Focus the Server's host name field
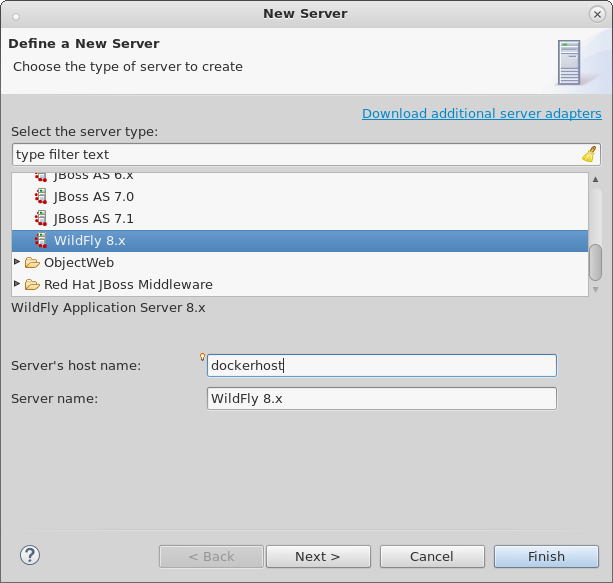This screenshot has width=613, height=583. [x=380, y=366]
